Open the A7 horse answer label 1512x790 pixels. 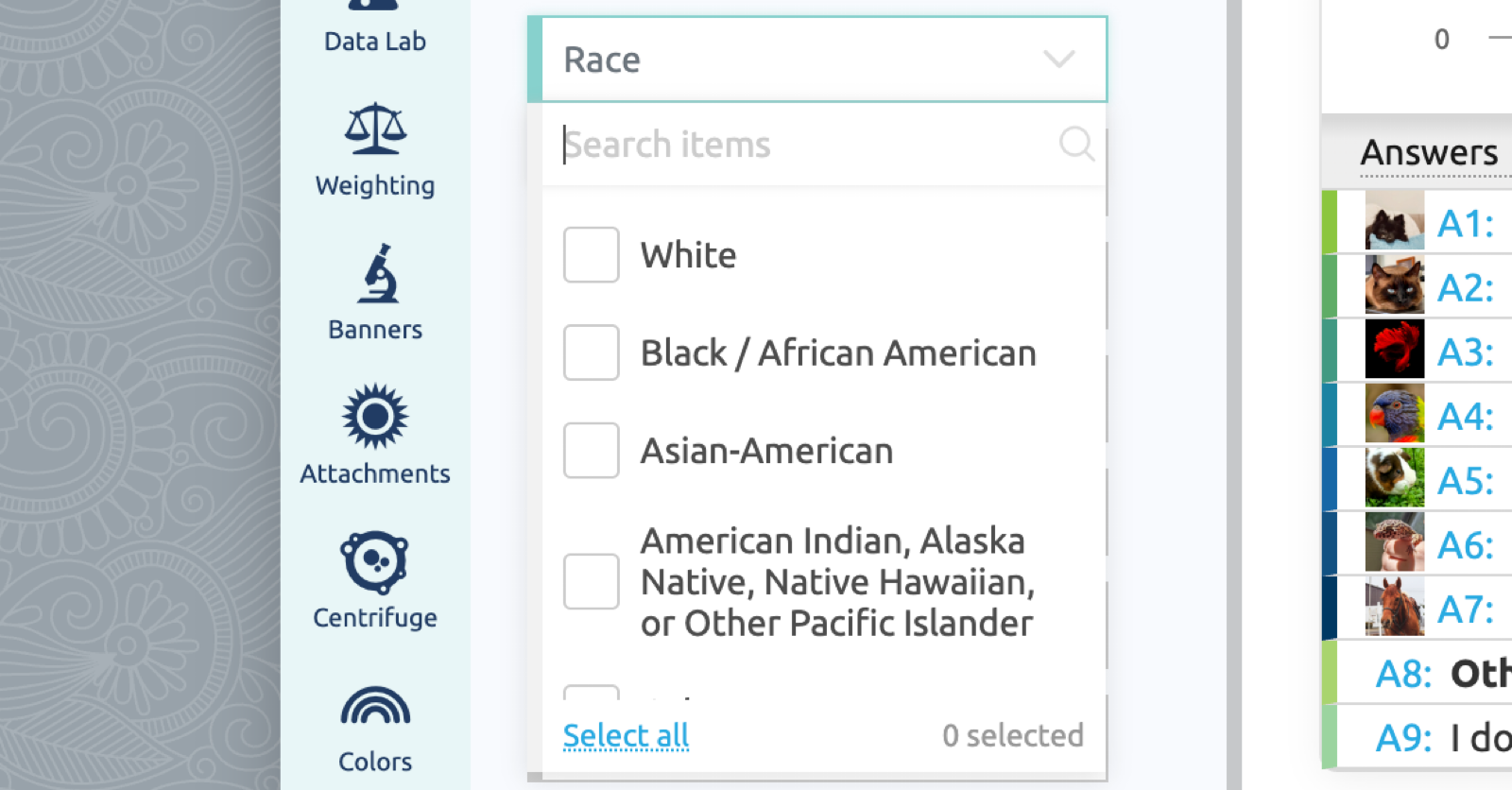[1465, 609]
